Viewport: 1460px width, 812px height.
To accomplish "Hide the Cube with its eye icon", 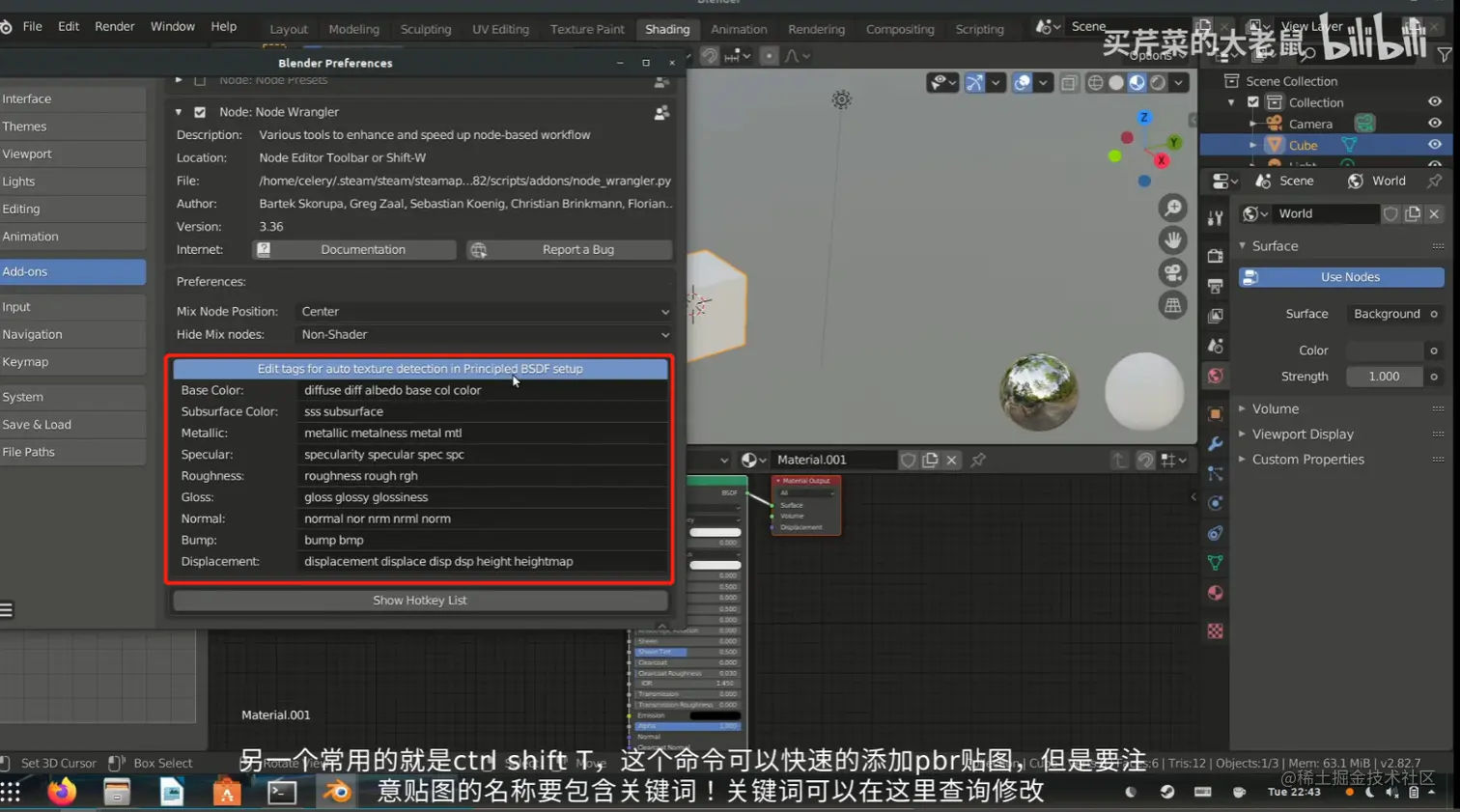I will click(1435, 145).
